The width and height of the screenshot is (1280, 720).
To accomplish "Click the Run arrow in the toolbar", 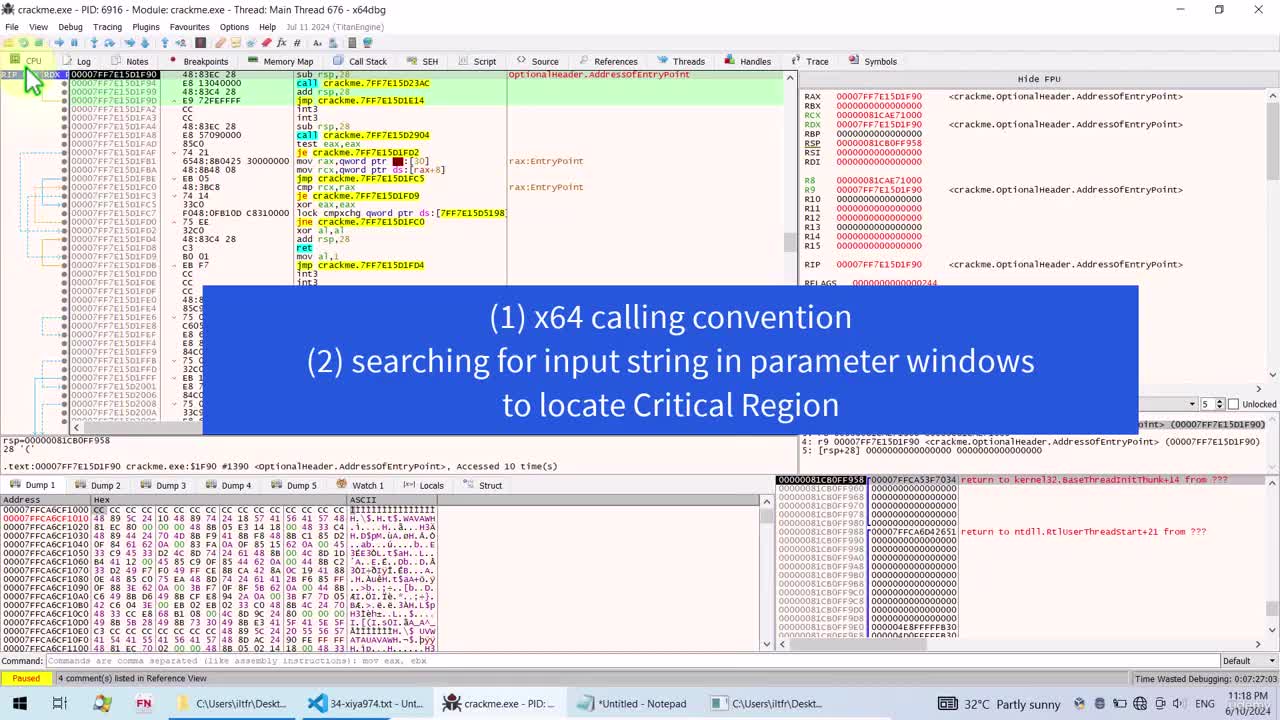I will point(58,43).
